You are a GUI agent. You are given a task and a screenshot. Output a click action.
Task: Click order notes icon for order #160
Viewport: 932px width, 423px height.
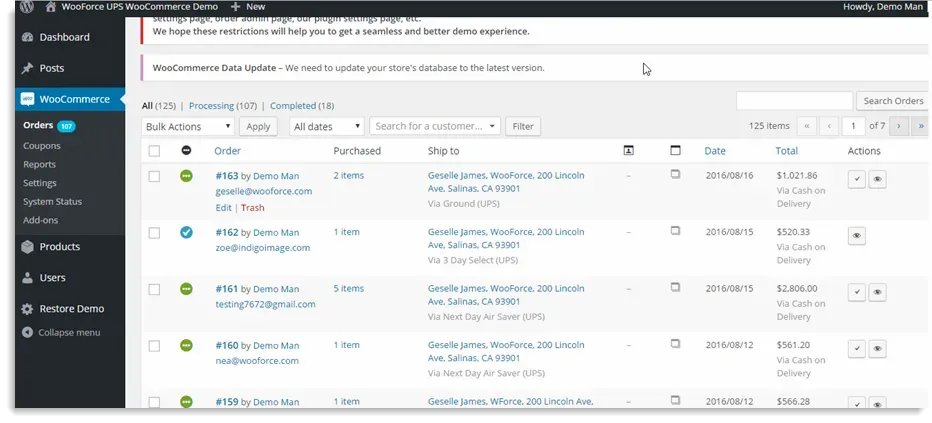pyautogui.click(x=675, y=344)
